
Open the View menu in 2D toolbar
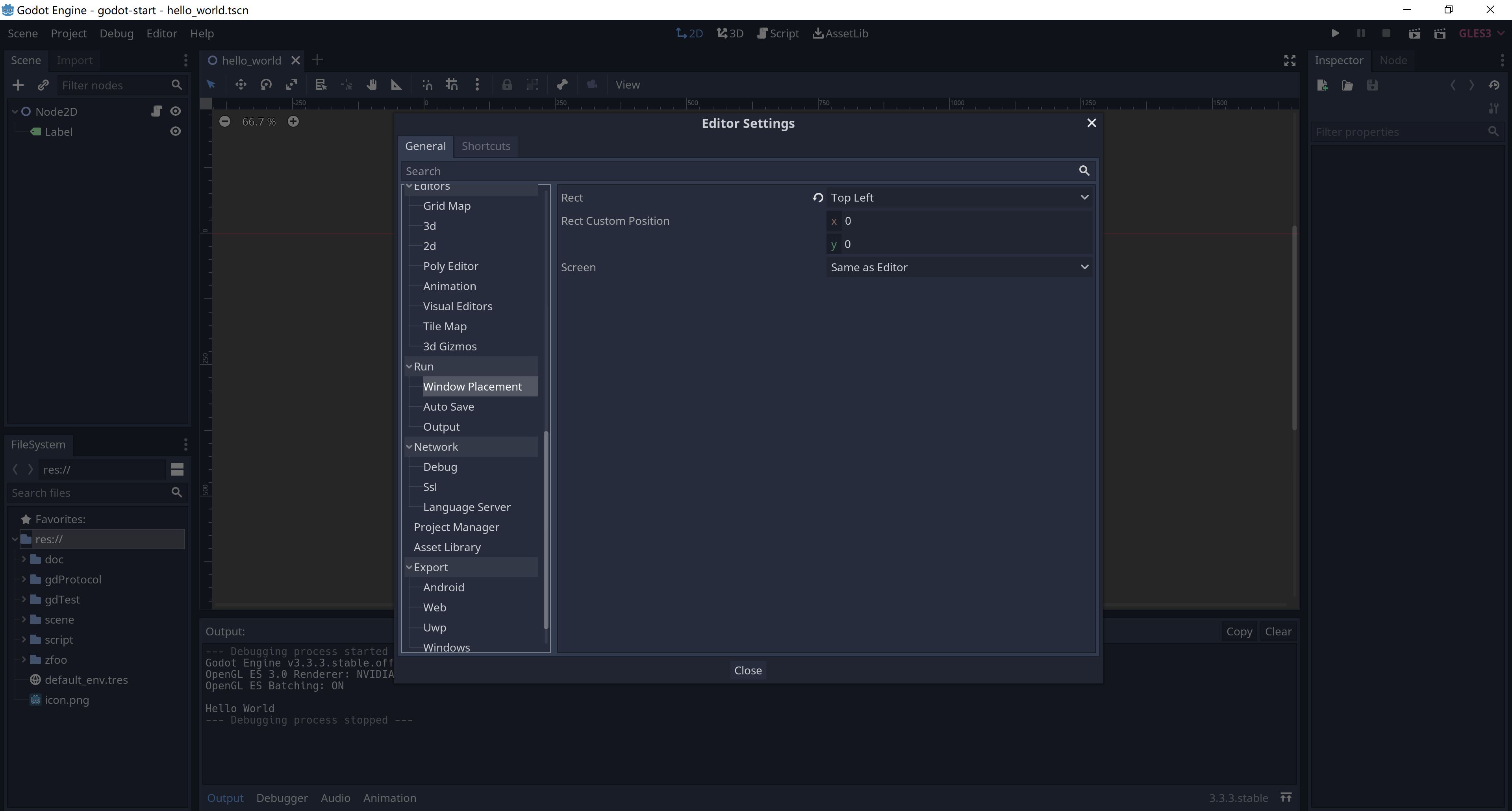(628, 85)
